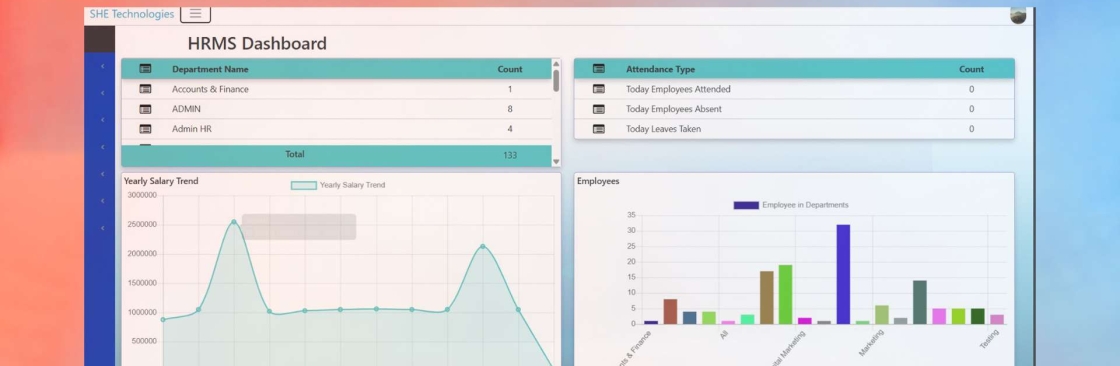Click the Admin HR row icon
Viewport: 1120px width, 366px height.
coord(145,129)
